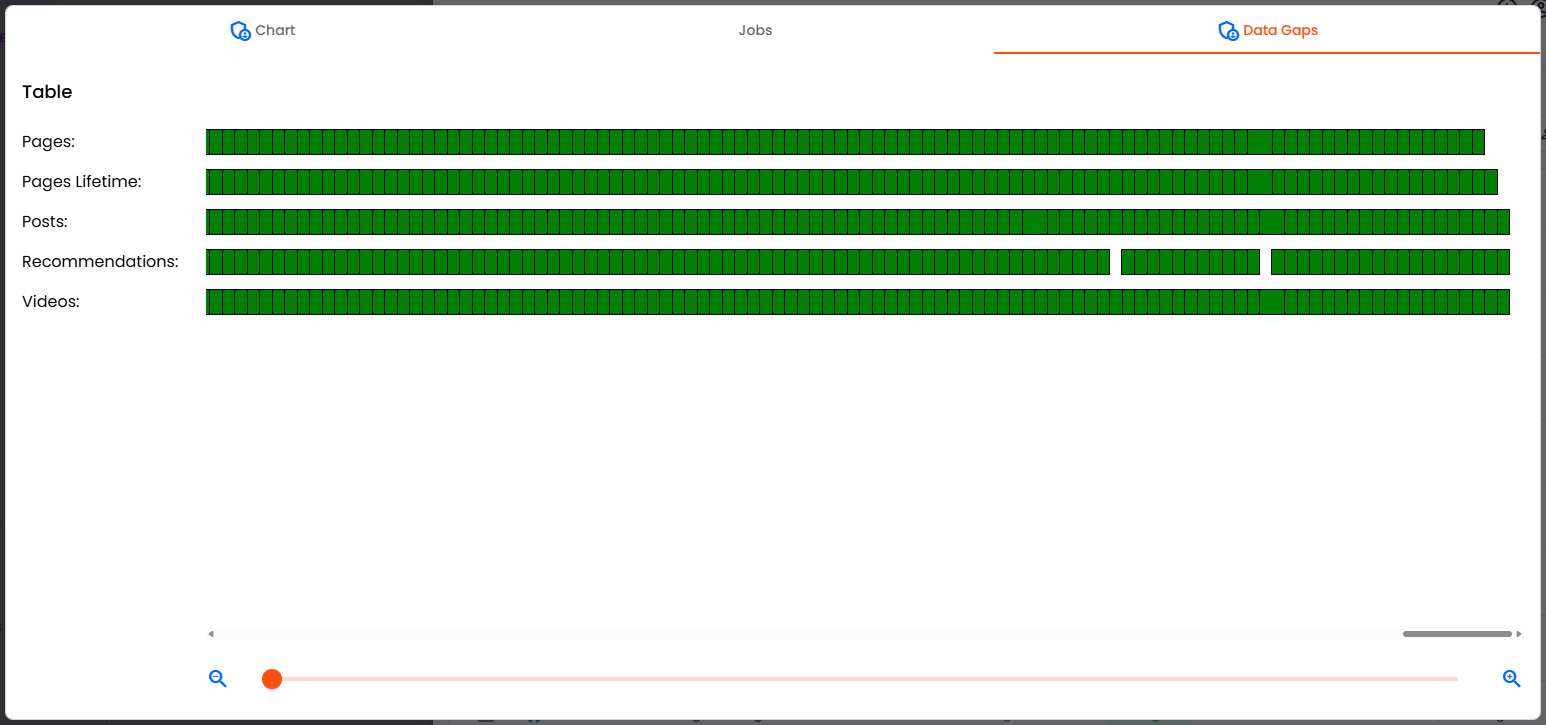Click the shield icon beside Data Gaps
The width and height of the screenshot is (1546, 725).
point(1228,31)
